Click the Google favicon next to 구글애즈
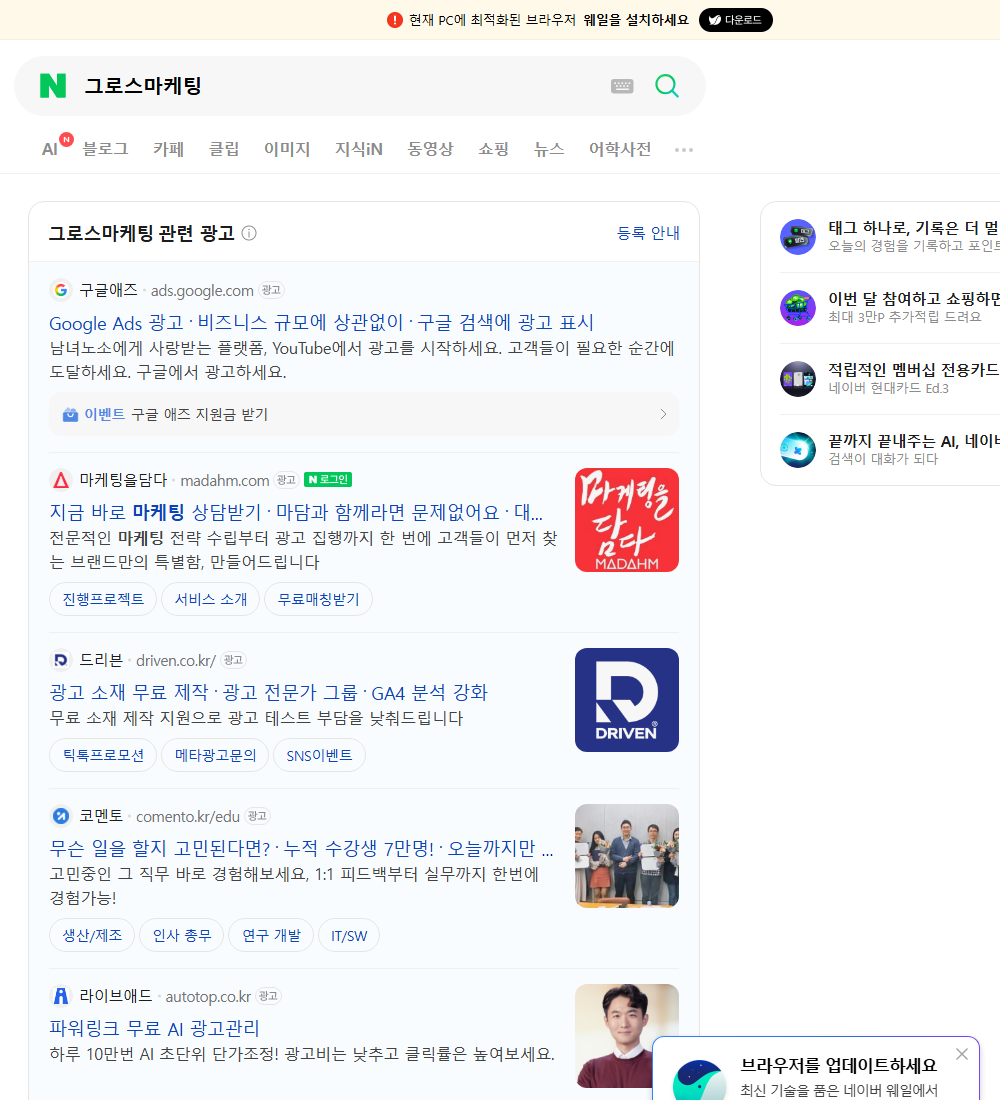Image resolution: width=1000 pixels, height=1100 pixels. pyautogui.click(x=61, y=290)
